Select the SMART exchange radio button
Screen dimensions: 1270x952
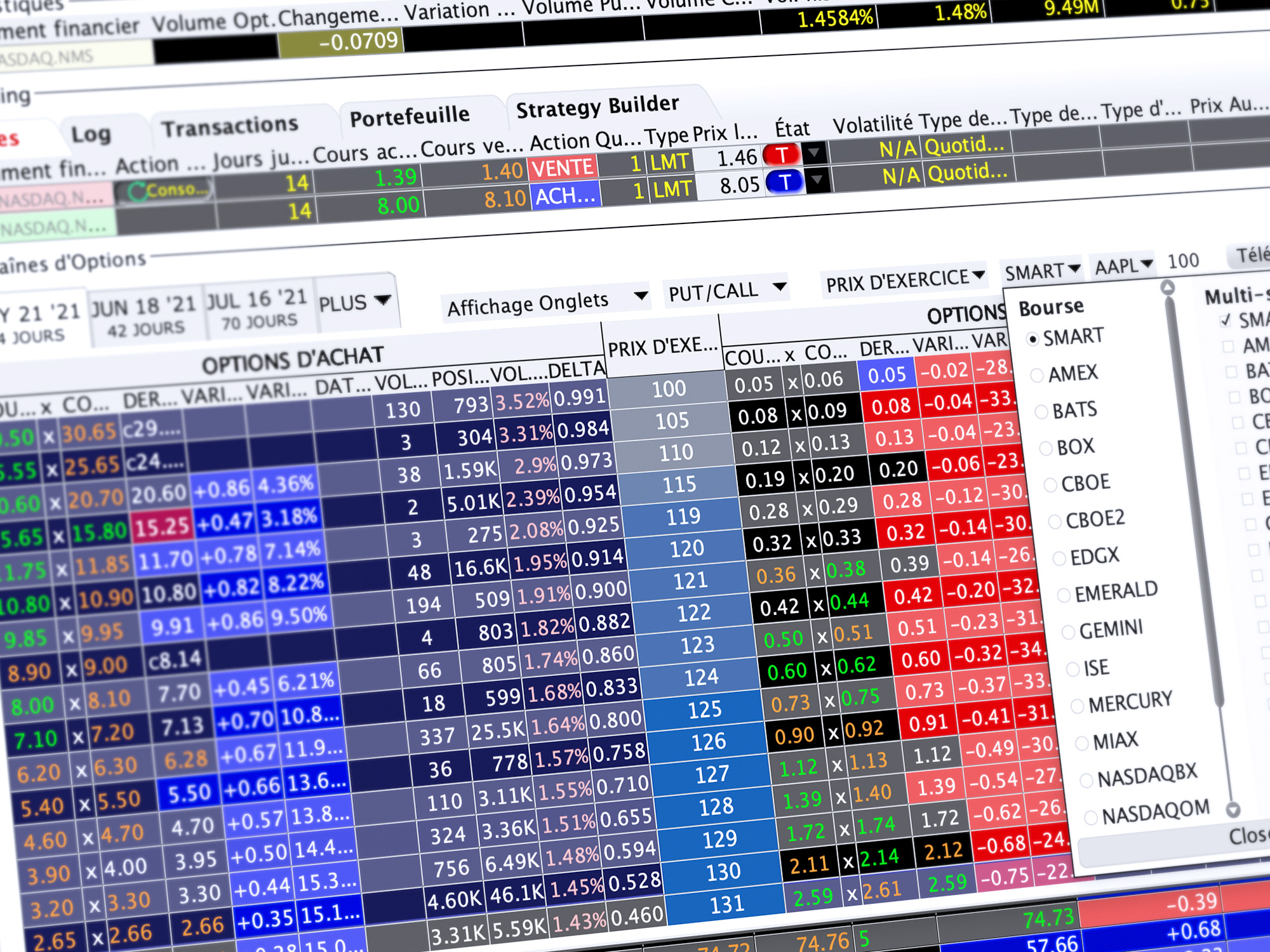(1033, 340)
